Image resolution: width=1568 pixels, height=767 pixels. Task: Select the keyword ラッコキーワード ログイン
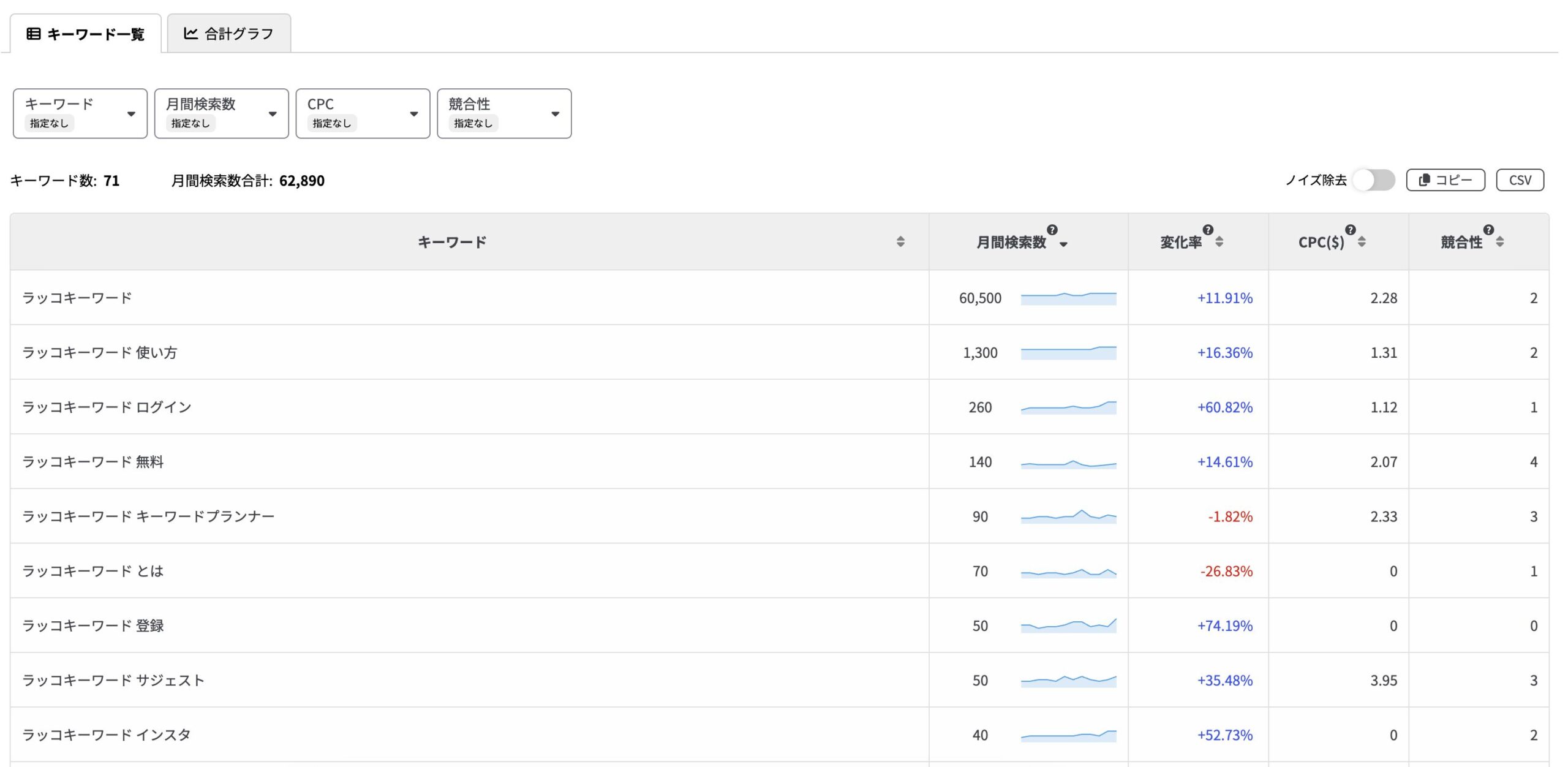(x=107, y=407)
